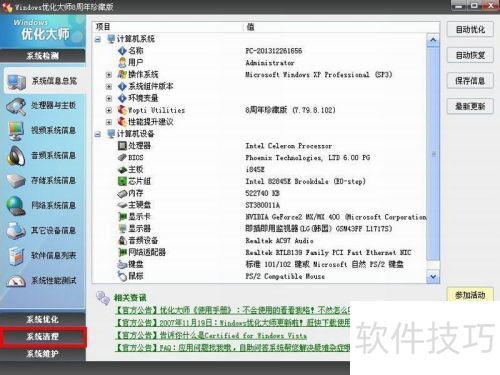The image size is (500, 375).
Task: Open 音频系统信息 speaker icon
Action: [x=16, y=156]
